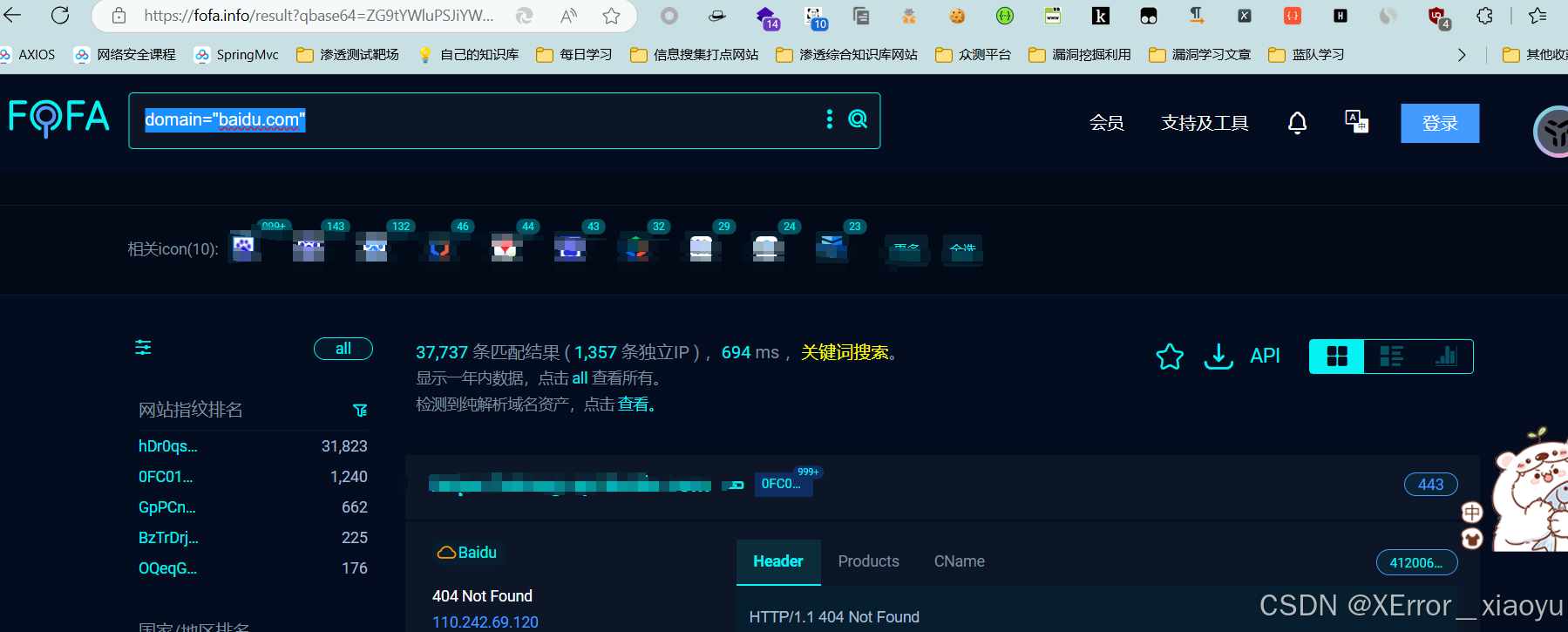
Task: Select the related icon with badge 24
Action: [x=767, y=248]
